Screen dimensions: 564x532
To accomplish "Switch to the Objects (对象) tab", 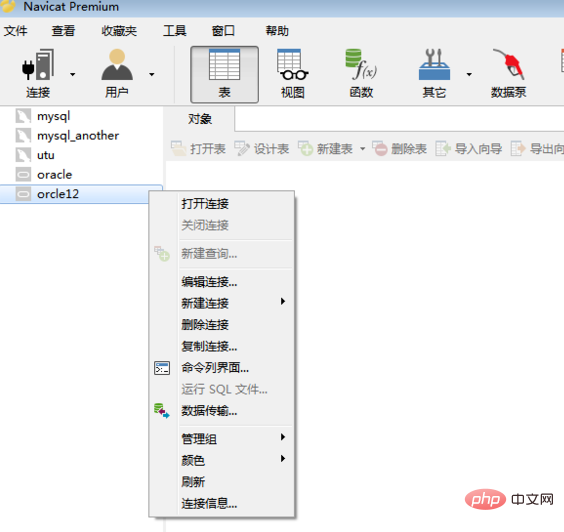I will (200, 119).
